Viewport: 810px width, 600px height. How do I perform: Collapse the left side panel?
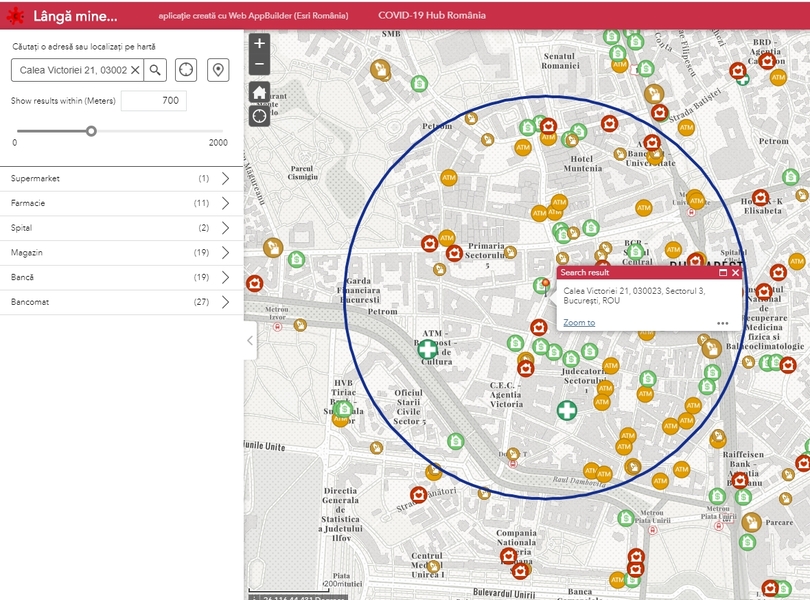coord(250,341)
